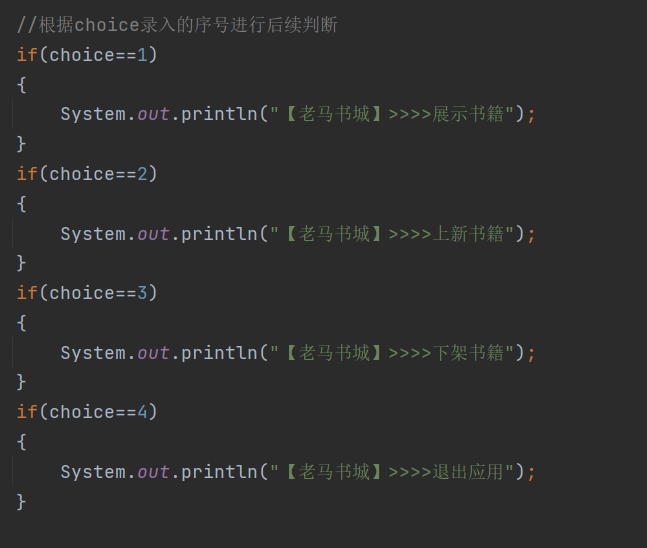
Task: Click the semicolon ending the 退出应用 line
Action: pyautogui.click(x=531, y=472)
